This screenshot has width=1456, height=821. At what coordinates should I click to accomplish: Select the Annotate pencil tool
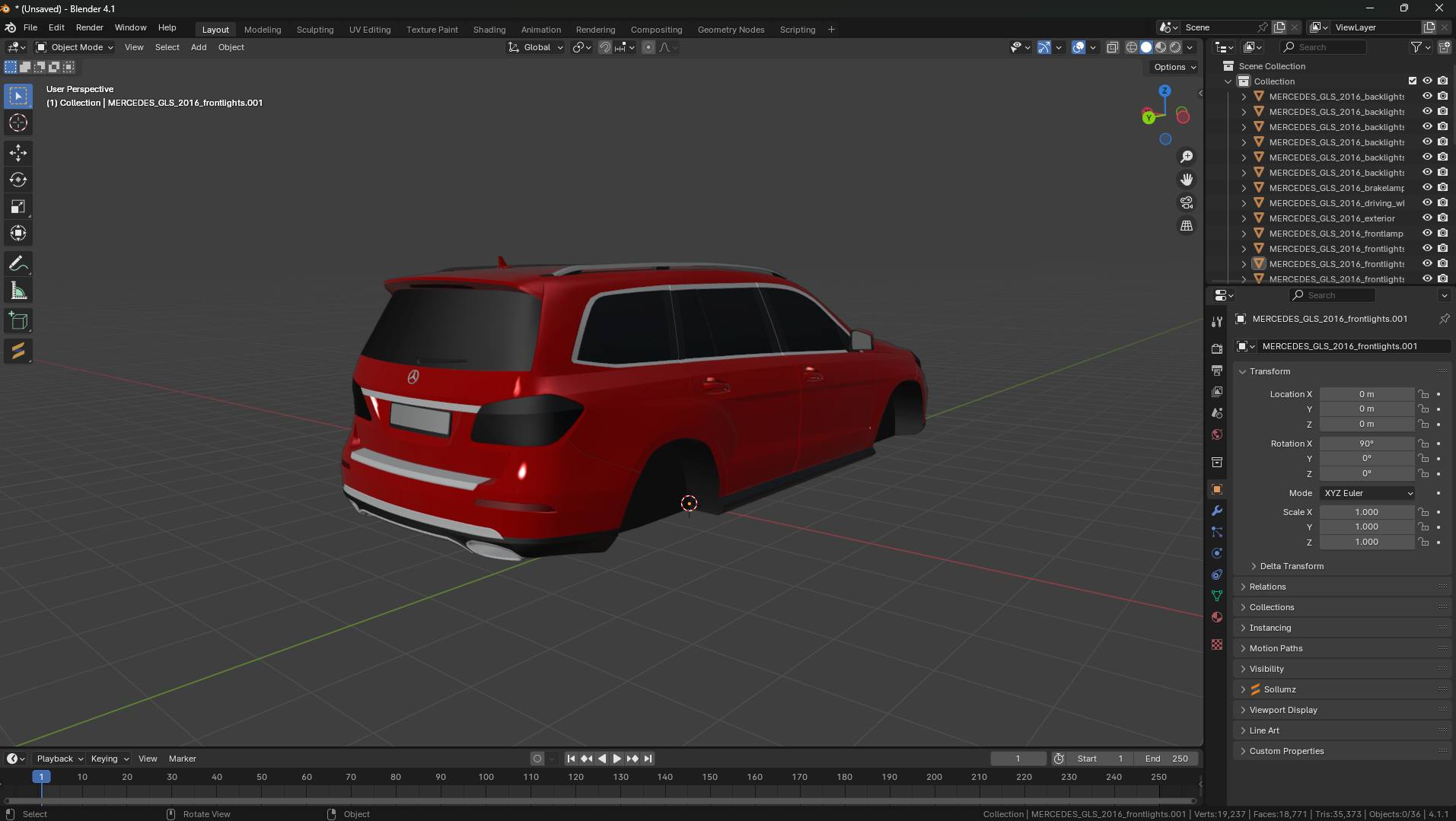point(18,263)
